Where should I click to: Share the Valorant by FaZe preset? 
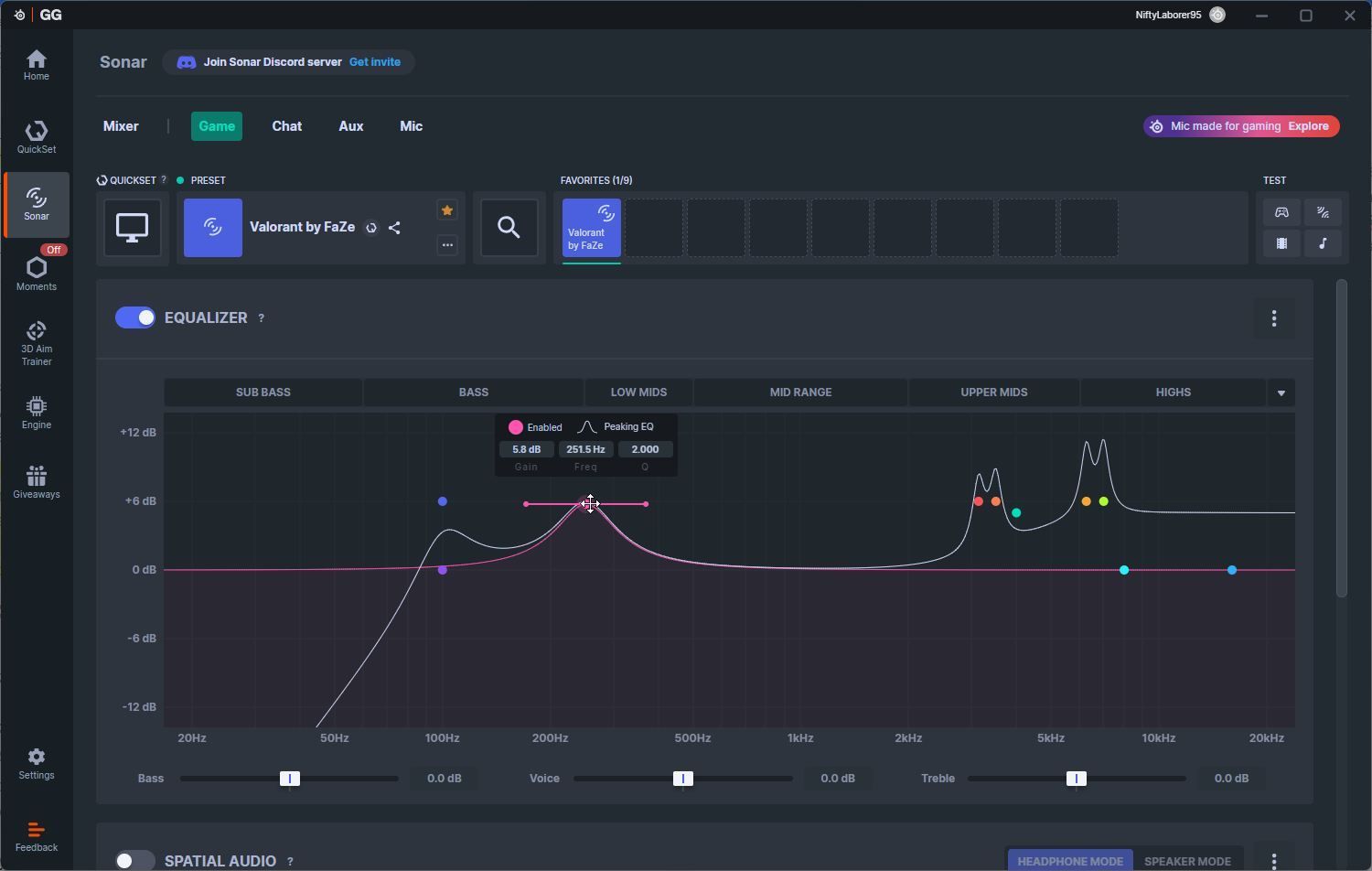[394, 228]
